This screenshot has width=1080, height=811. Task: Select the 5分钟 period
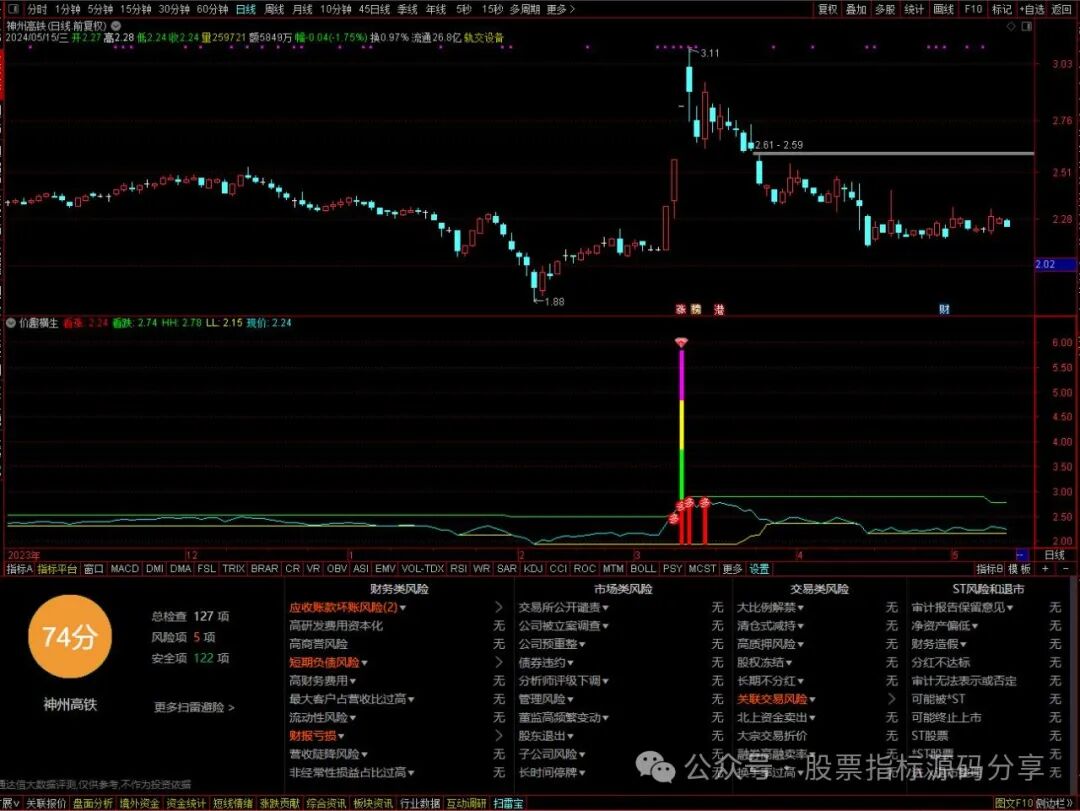(x=100, y=9)
